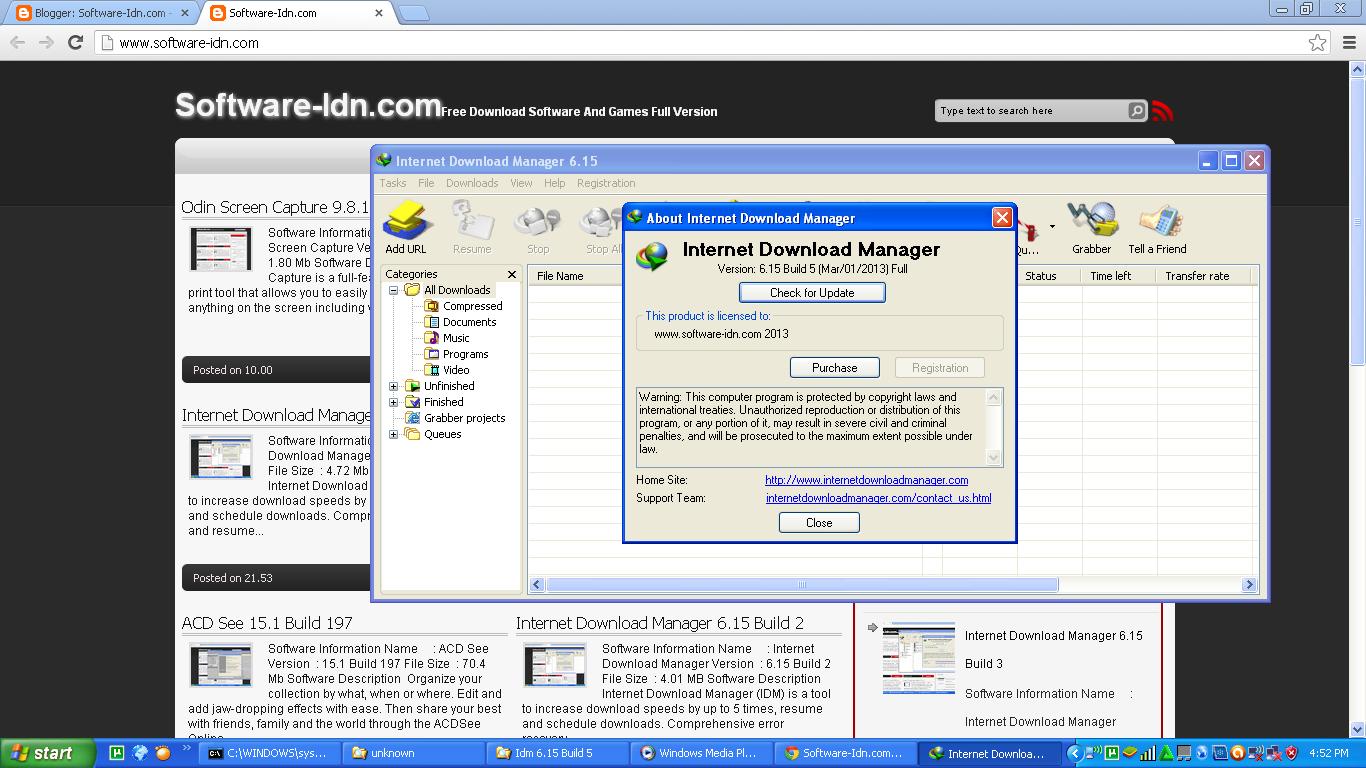Screen dimensions: 1366x768
Task: Click the red RSS feed icon
Action: click(x=1162, y=111)
